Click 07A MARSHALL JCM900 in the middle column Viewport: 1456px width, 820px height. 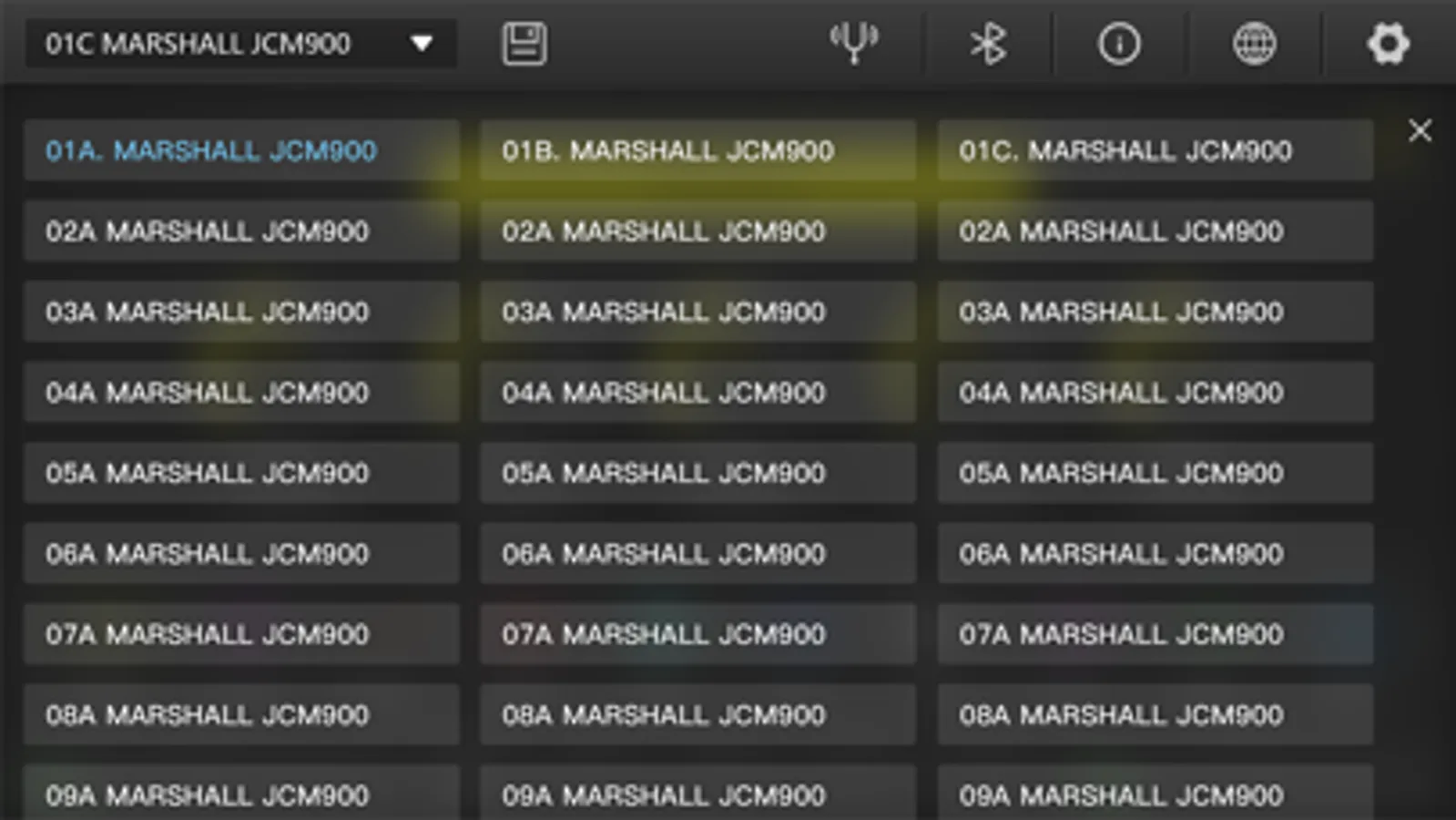[698, 634]
